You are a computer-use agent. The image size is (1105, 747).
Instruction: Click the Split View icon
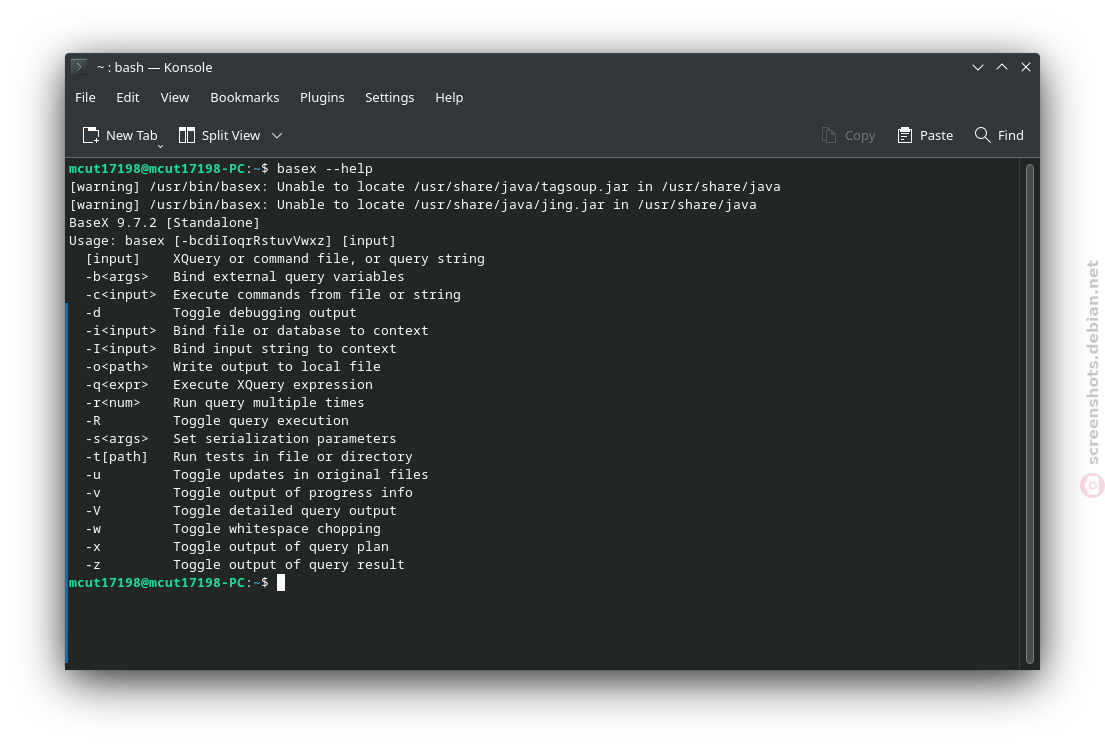(187, 135)
